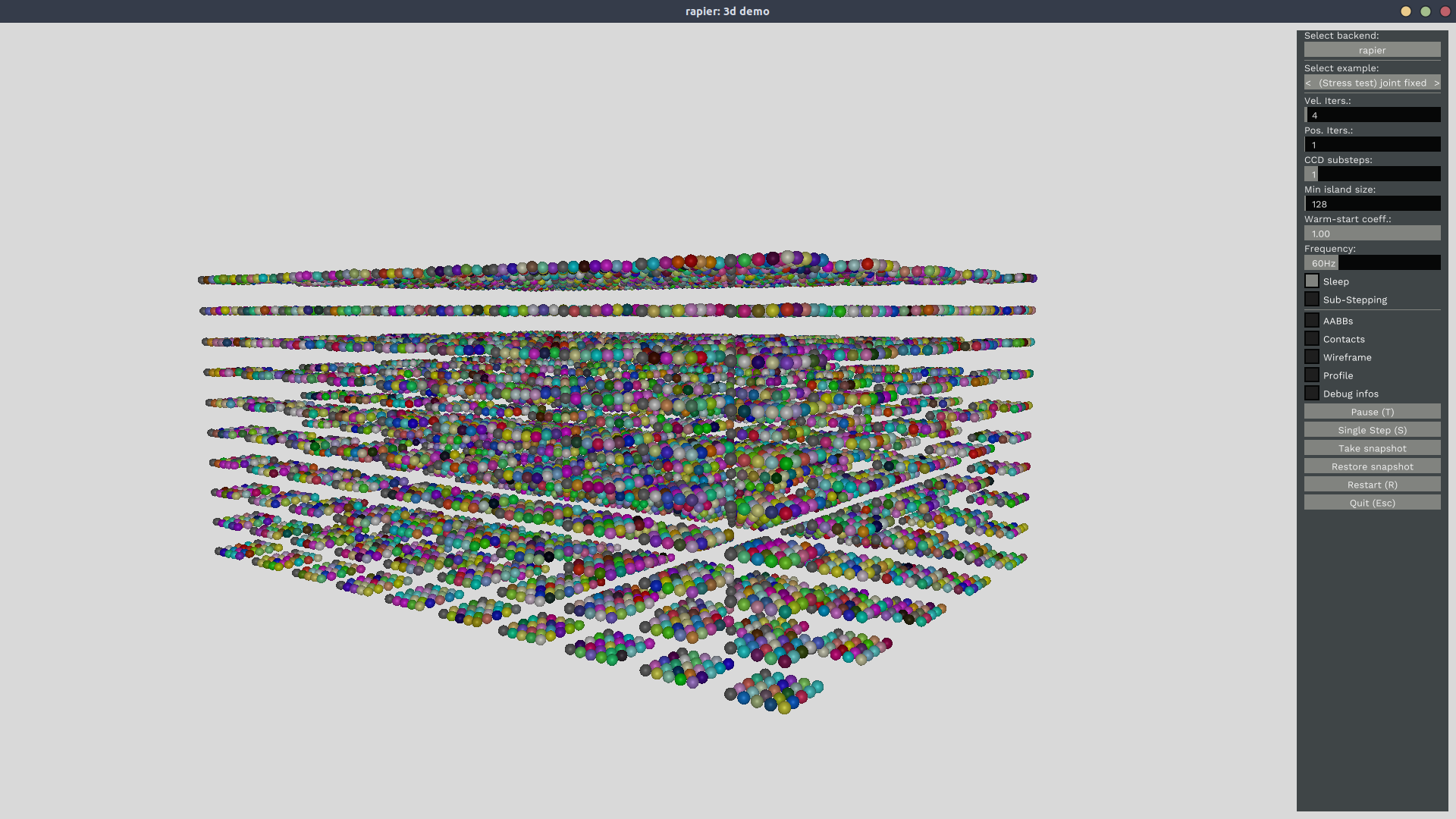Image resolution: width=1456 pixels, height=819 pixels.
Task: Check the Debug infos box
Action: point(1312,394)
